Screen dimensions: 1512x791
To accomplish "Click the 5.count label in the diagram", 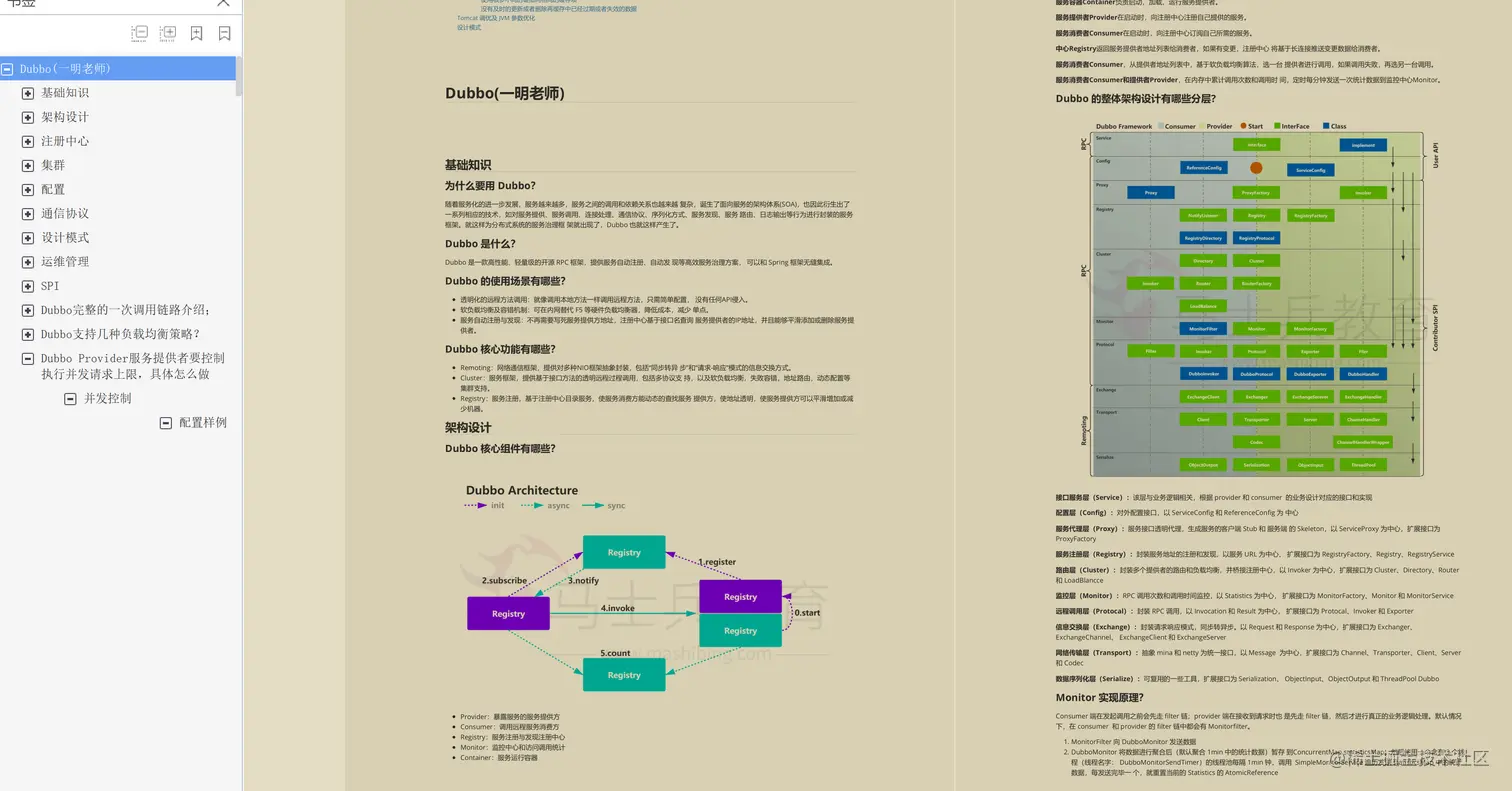I will [x=616, y=653].
